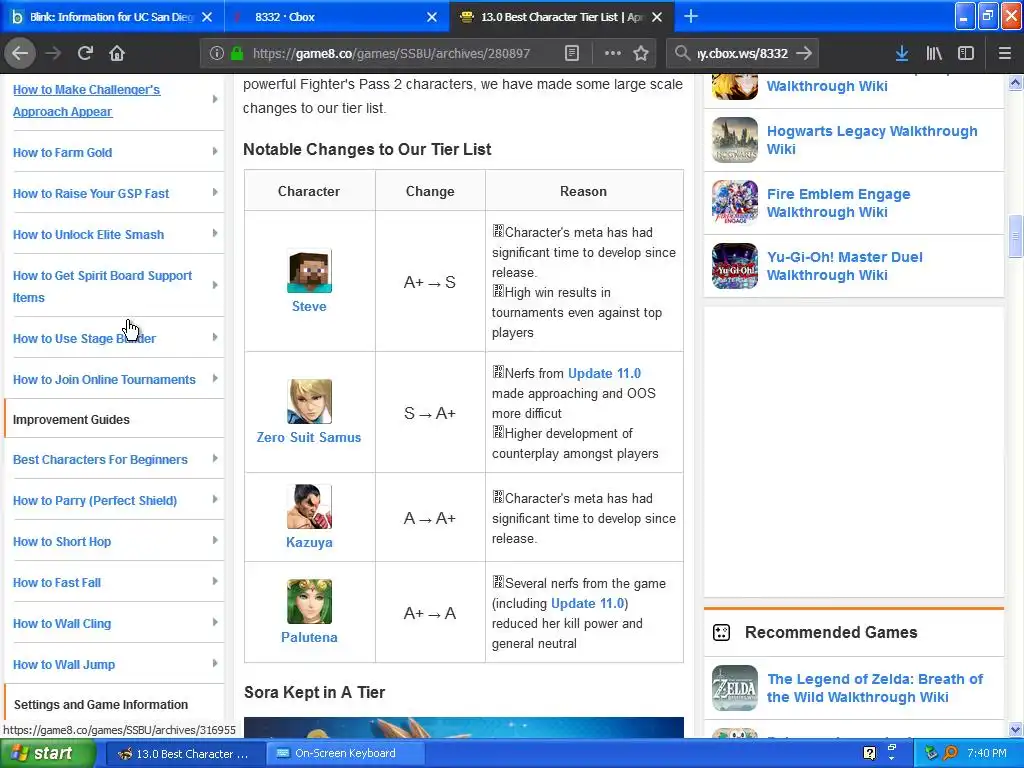Reload the current page
Screen dimensions: 1024x768
tap(85, 53)
